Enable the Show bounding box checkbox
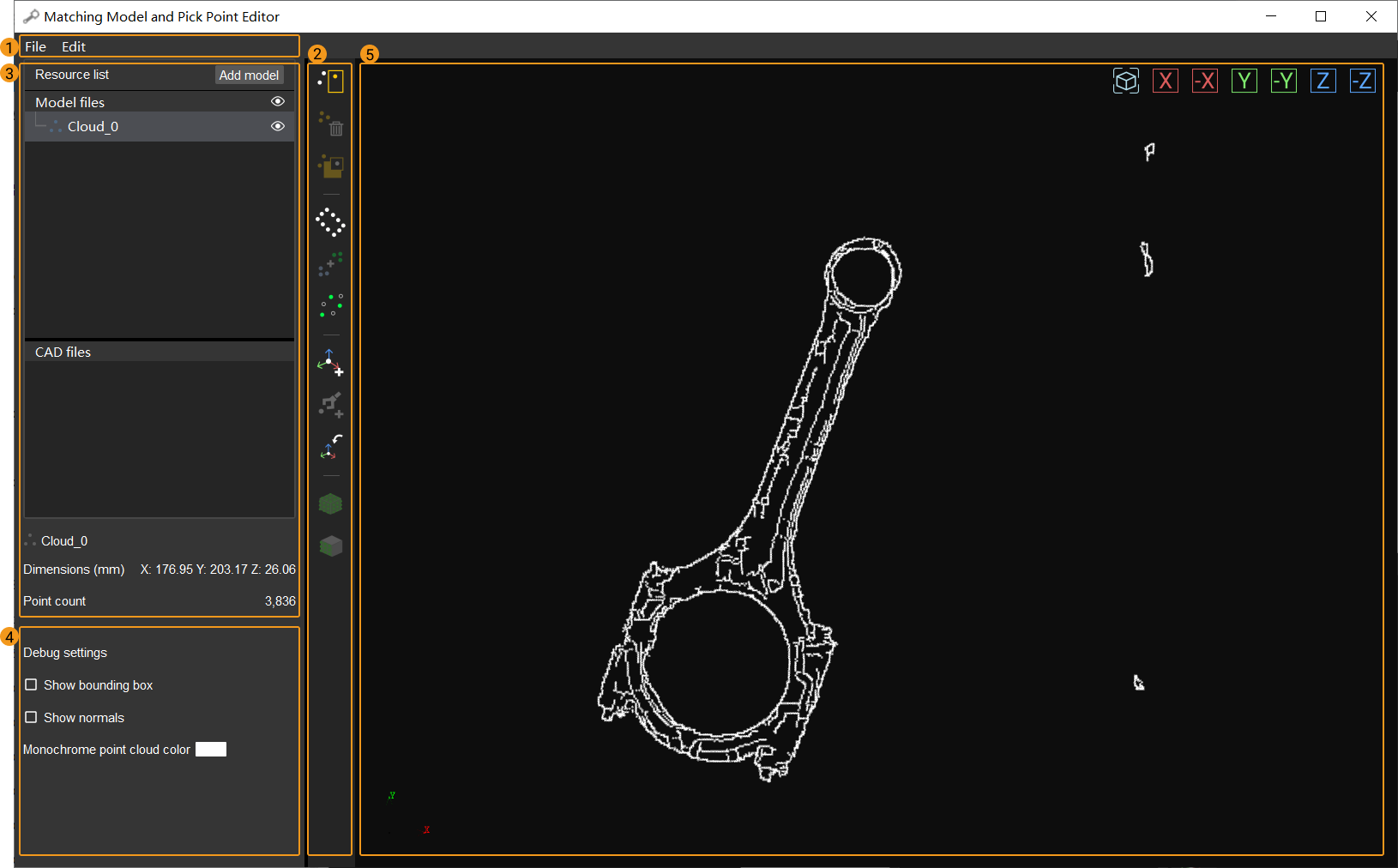Image resolution: width=1398 pixels, height=868 pixels. (31, 684)
